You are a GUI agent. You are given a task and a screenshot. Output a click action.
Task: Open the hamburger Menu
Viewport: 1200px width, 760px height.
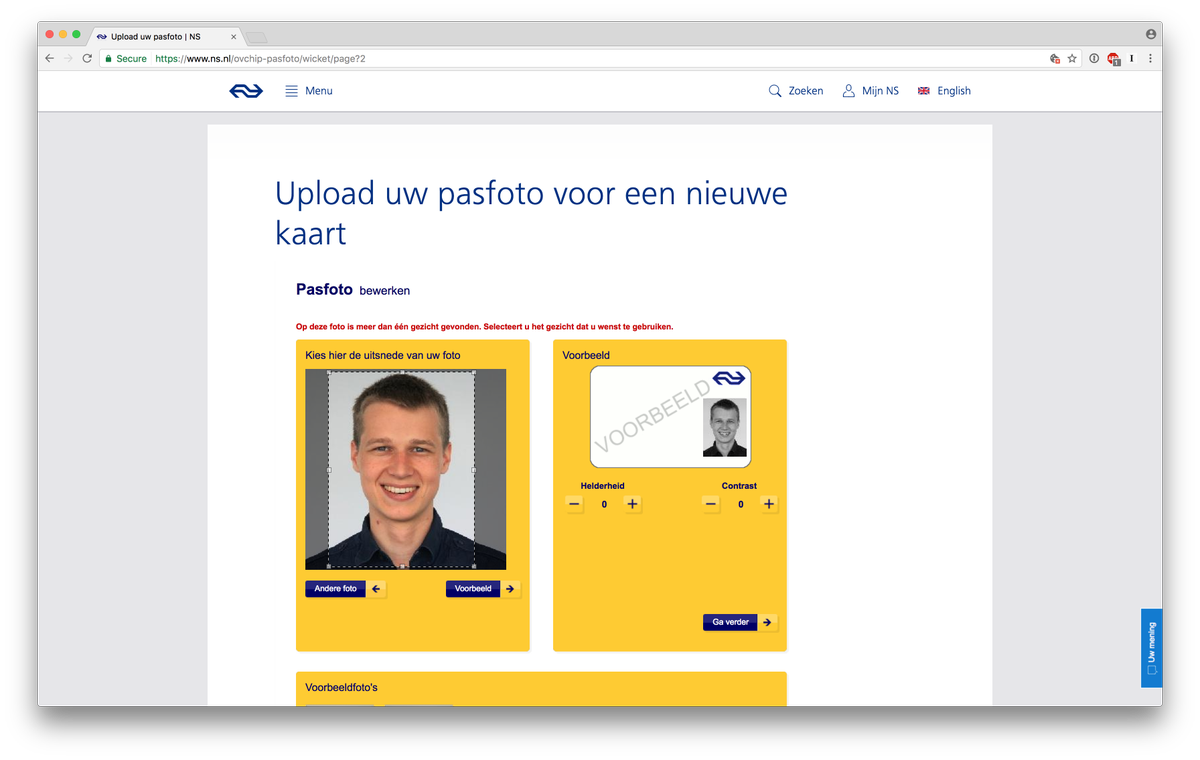tap(309, 91)
